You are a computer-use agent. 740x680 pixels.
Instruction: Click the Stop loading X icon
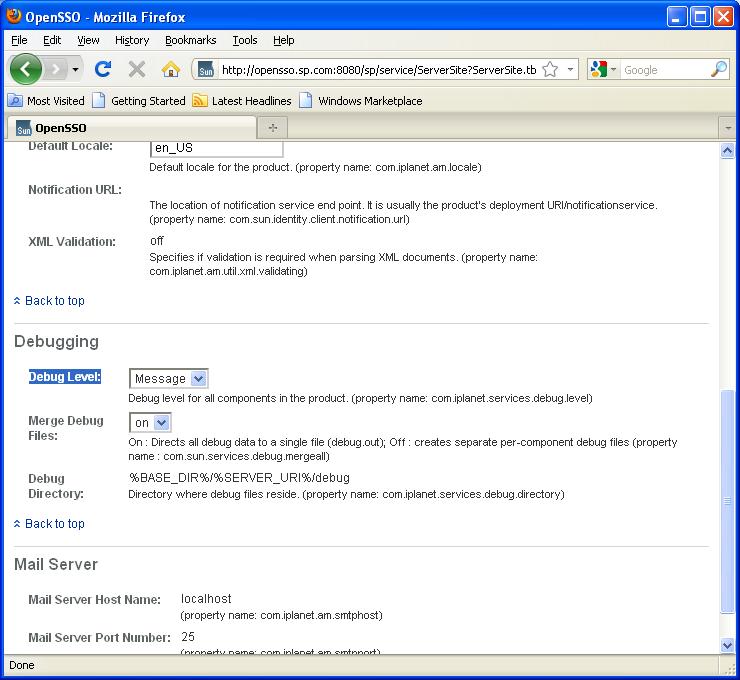point(137,69)
